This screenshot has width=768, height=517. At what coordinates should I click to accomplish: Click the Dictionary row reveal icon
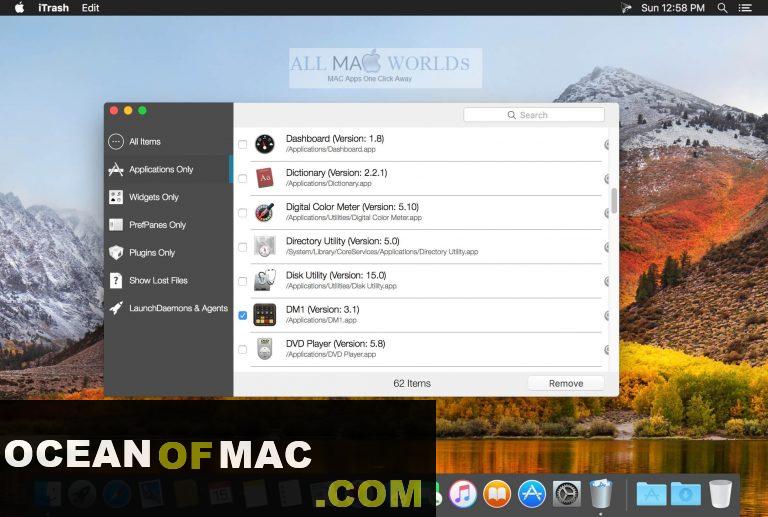pyautogui.click(x=607, y=179)
